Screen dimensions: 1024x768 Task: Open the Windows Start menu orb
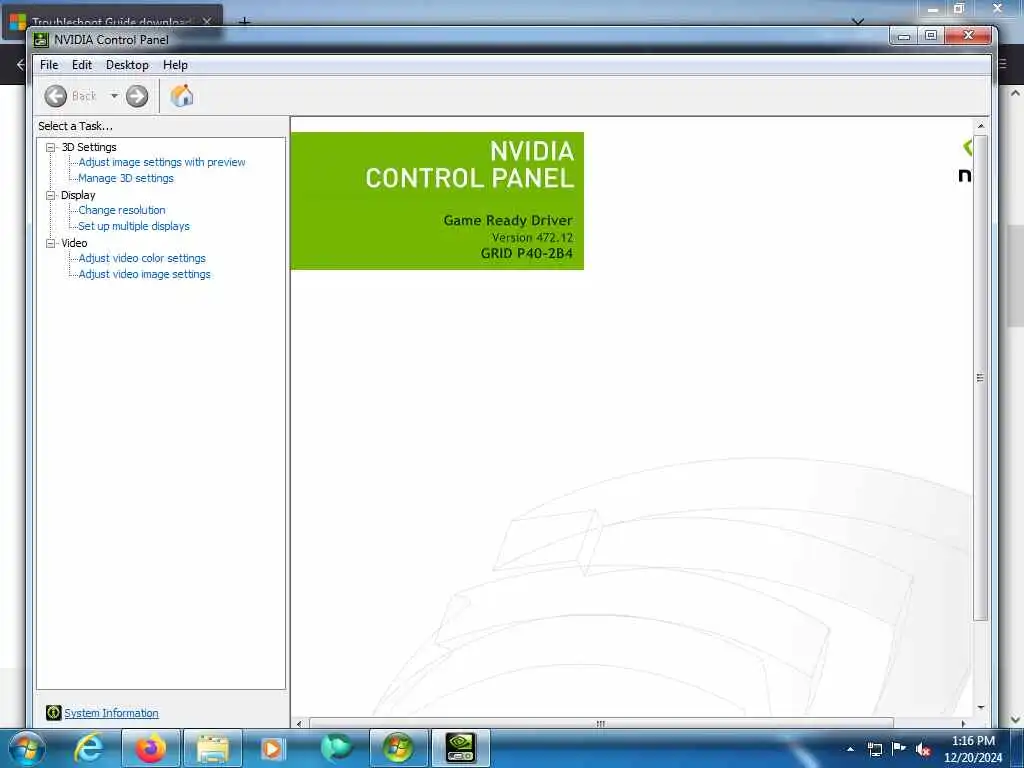coord(27,748)
